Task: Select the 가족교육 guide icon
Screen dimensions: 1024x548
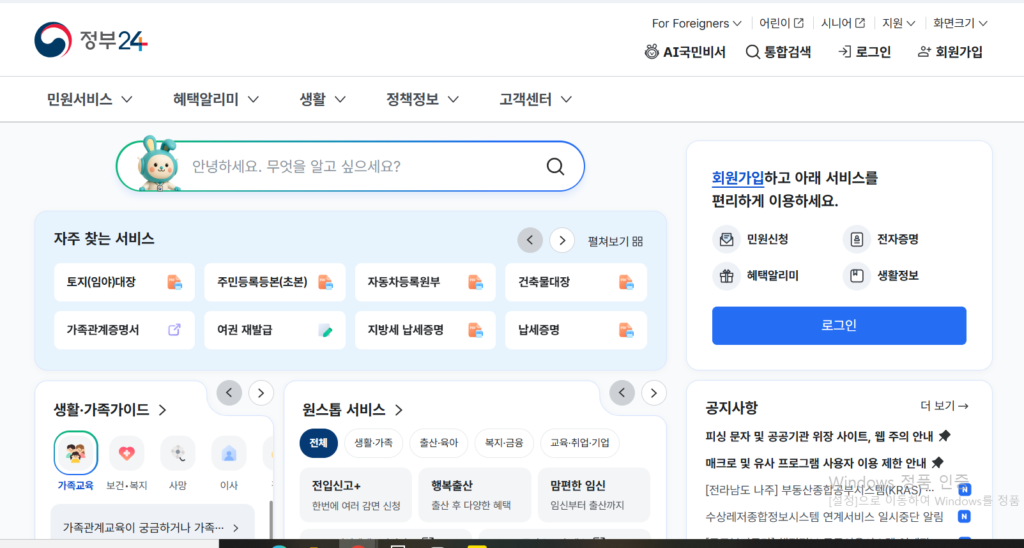Action: 76,453
